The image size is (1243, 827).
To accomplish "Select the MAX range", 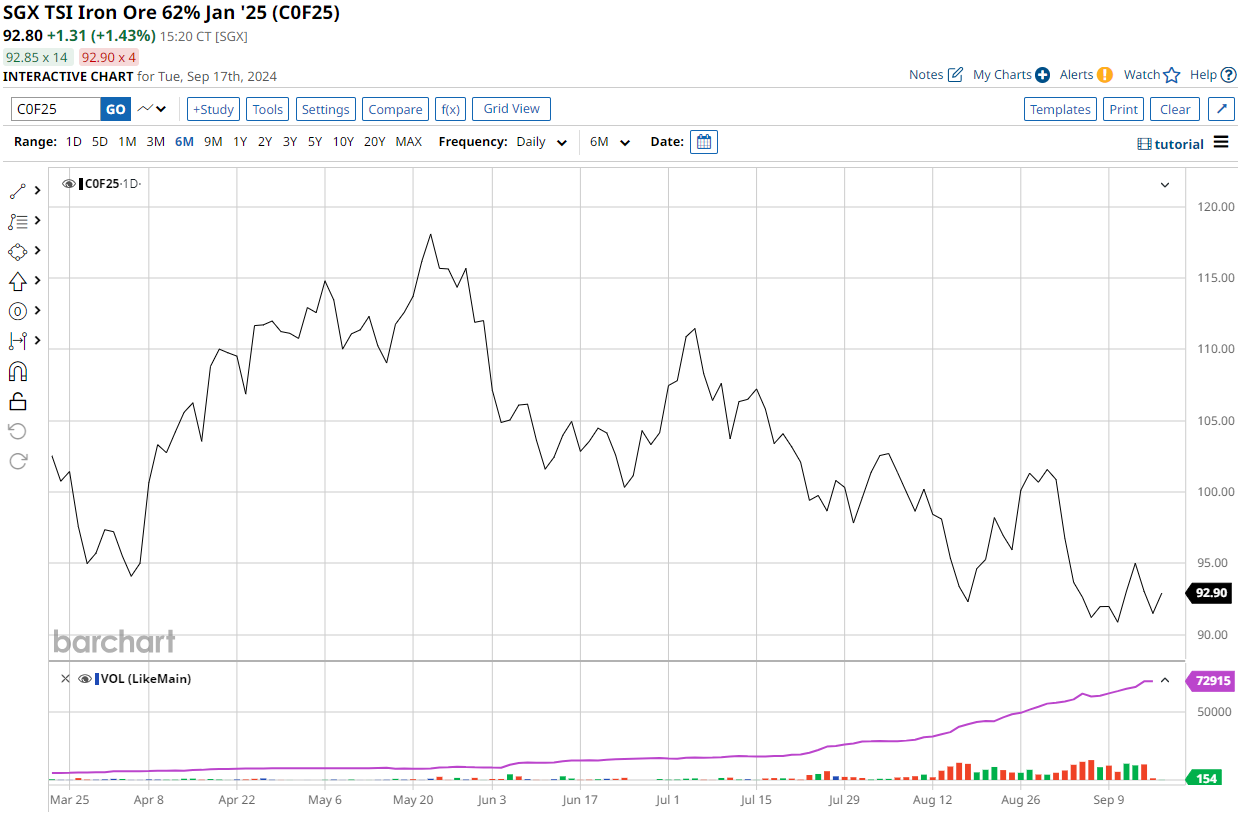I will pos(408,142).
